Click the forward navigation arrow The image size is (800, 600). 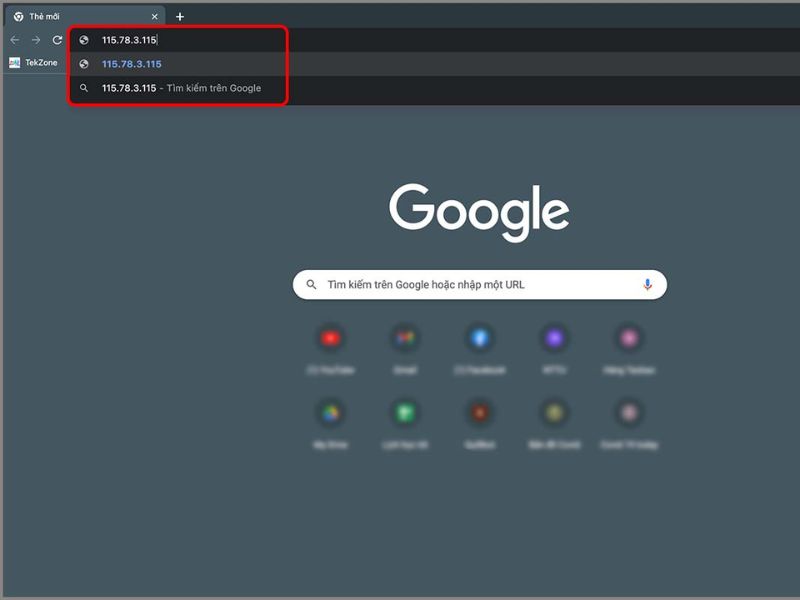tap(36, 40)
